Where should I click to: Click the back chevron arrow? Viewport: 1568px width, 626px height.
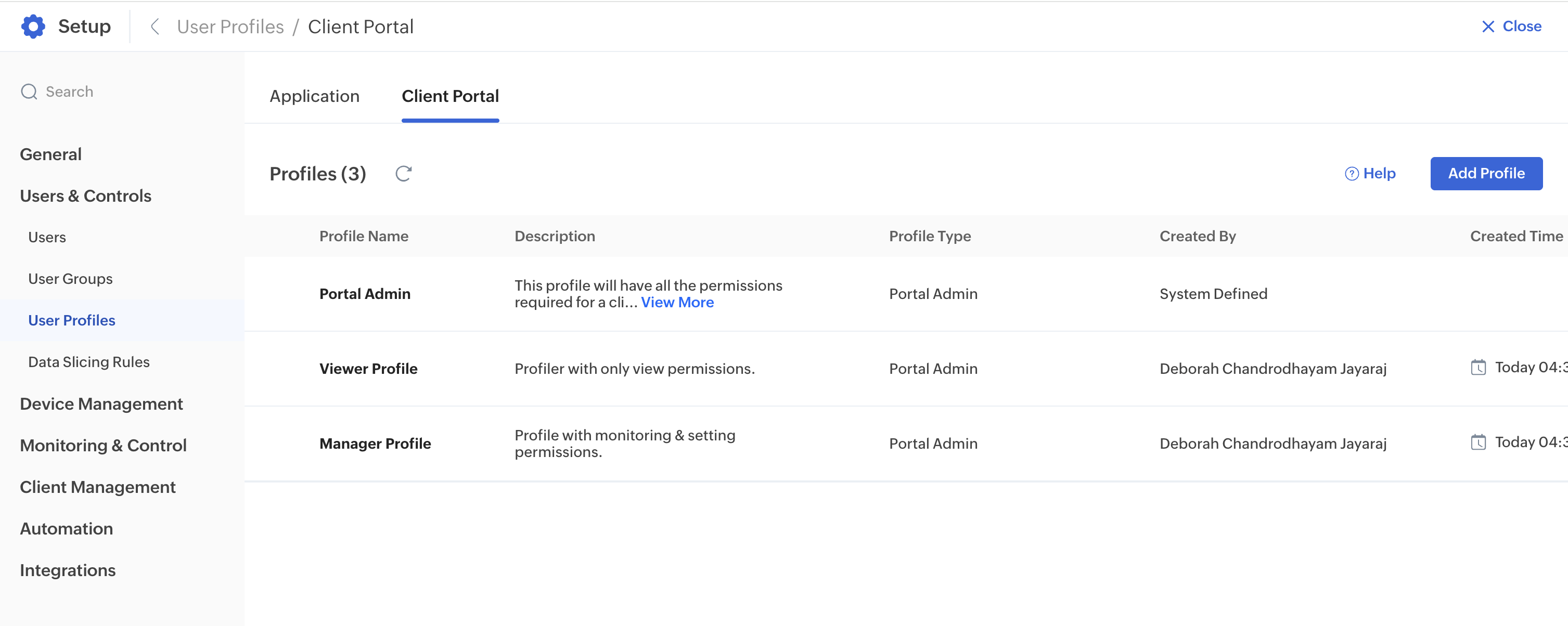coord(155,26)
